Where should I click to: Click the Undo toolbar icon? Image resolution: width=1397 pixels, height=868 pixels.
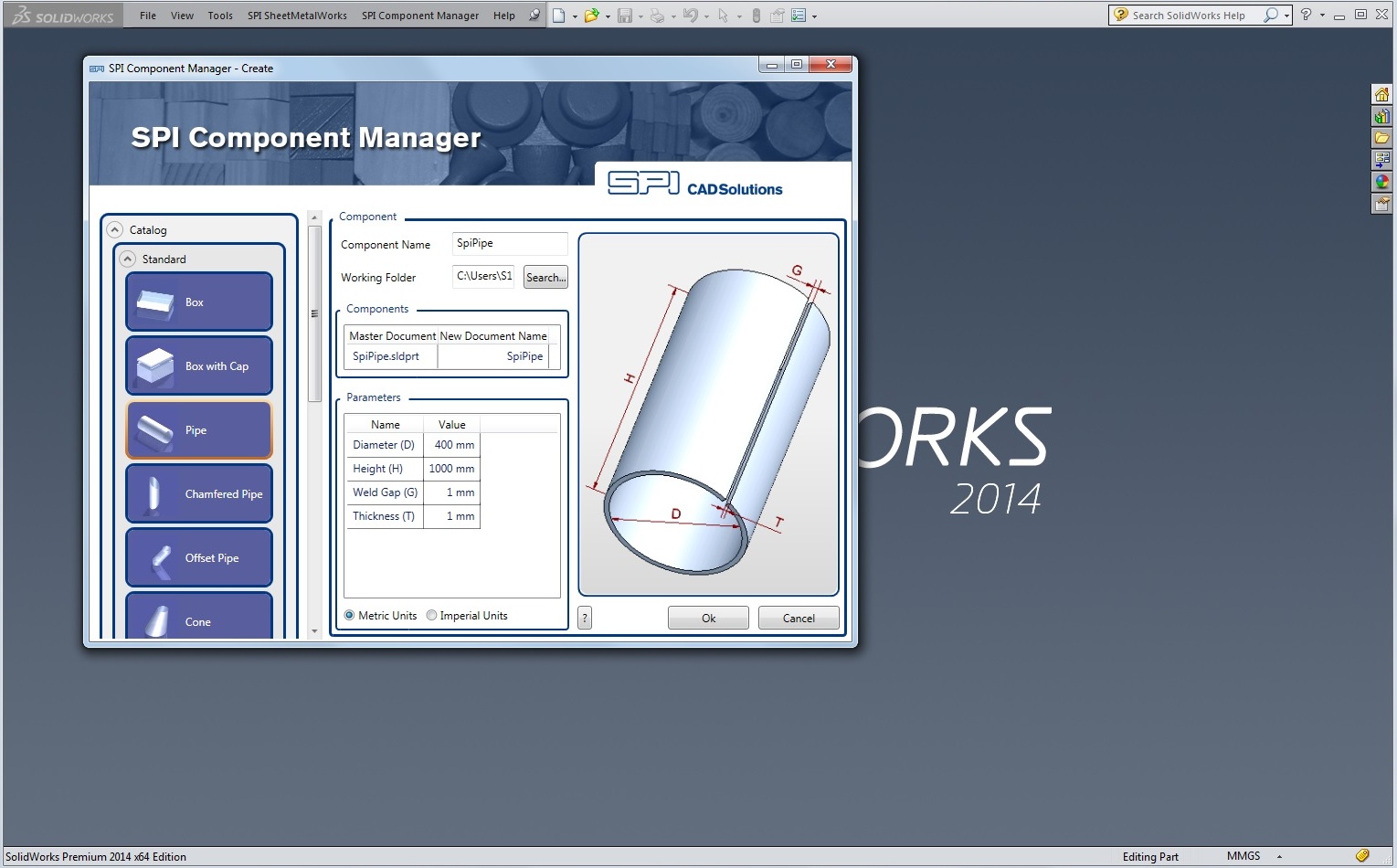coord(691,16)
